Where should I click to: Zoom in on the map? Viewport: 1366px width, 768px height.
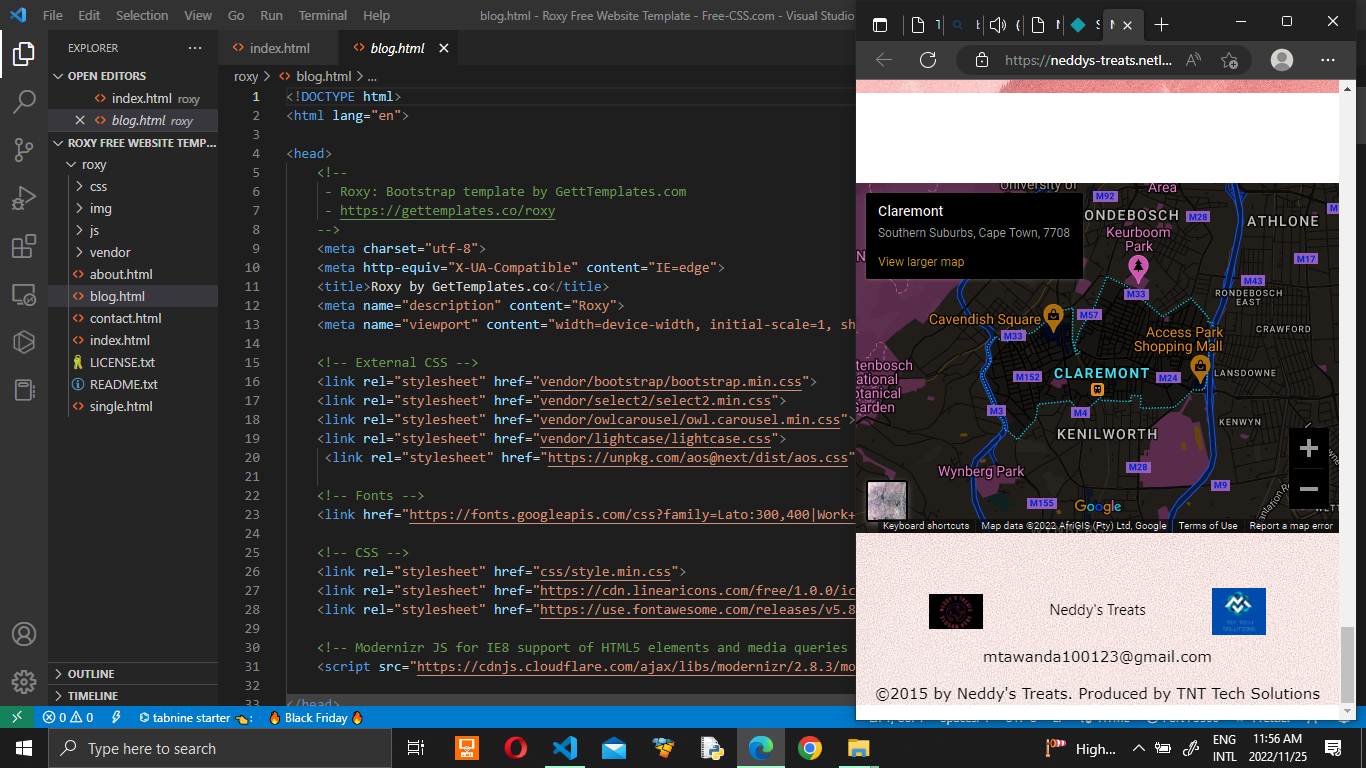tap(1308, 449)
